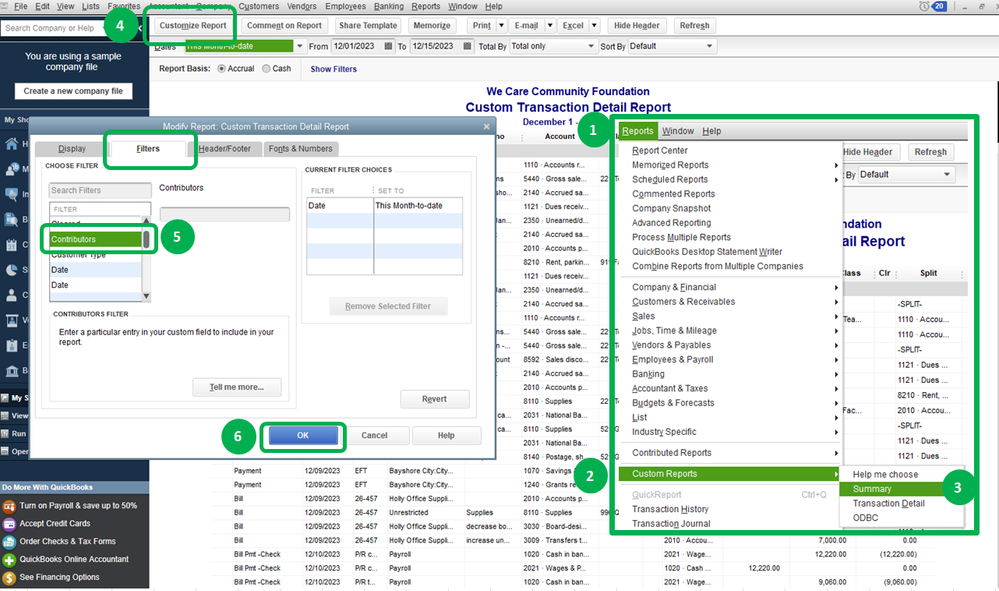This screenshot has width=999, height=591.
Task: Open the Lists menu
Action: click(90, 6)
